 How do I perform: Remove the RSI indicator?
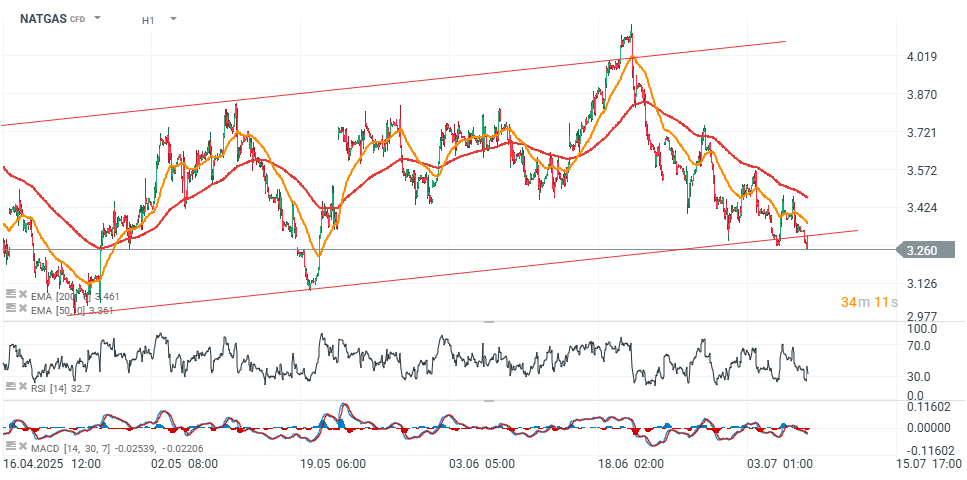(x=22, y=386)
